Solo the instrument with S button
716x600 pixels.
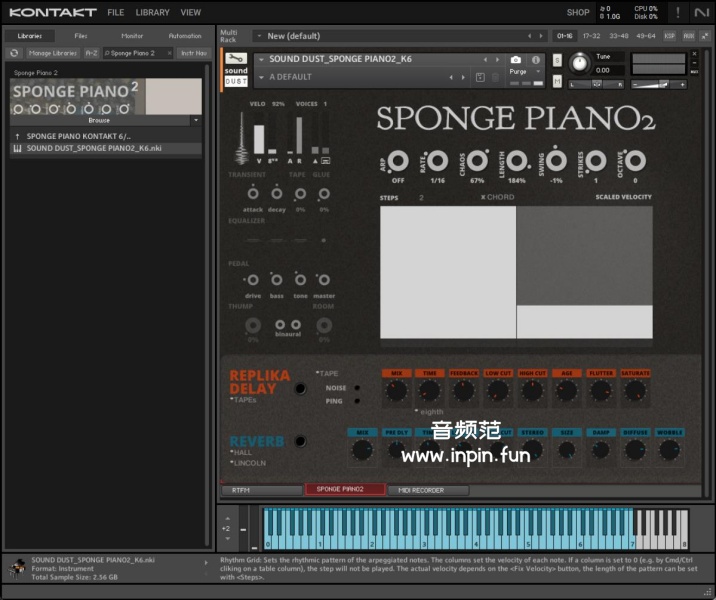(x=557, y=61)
